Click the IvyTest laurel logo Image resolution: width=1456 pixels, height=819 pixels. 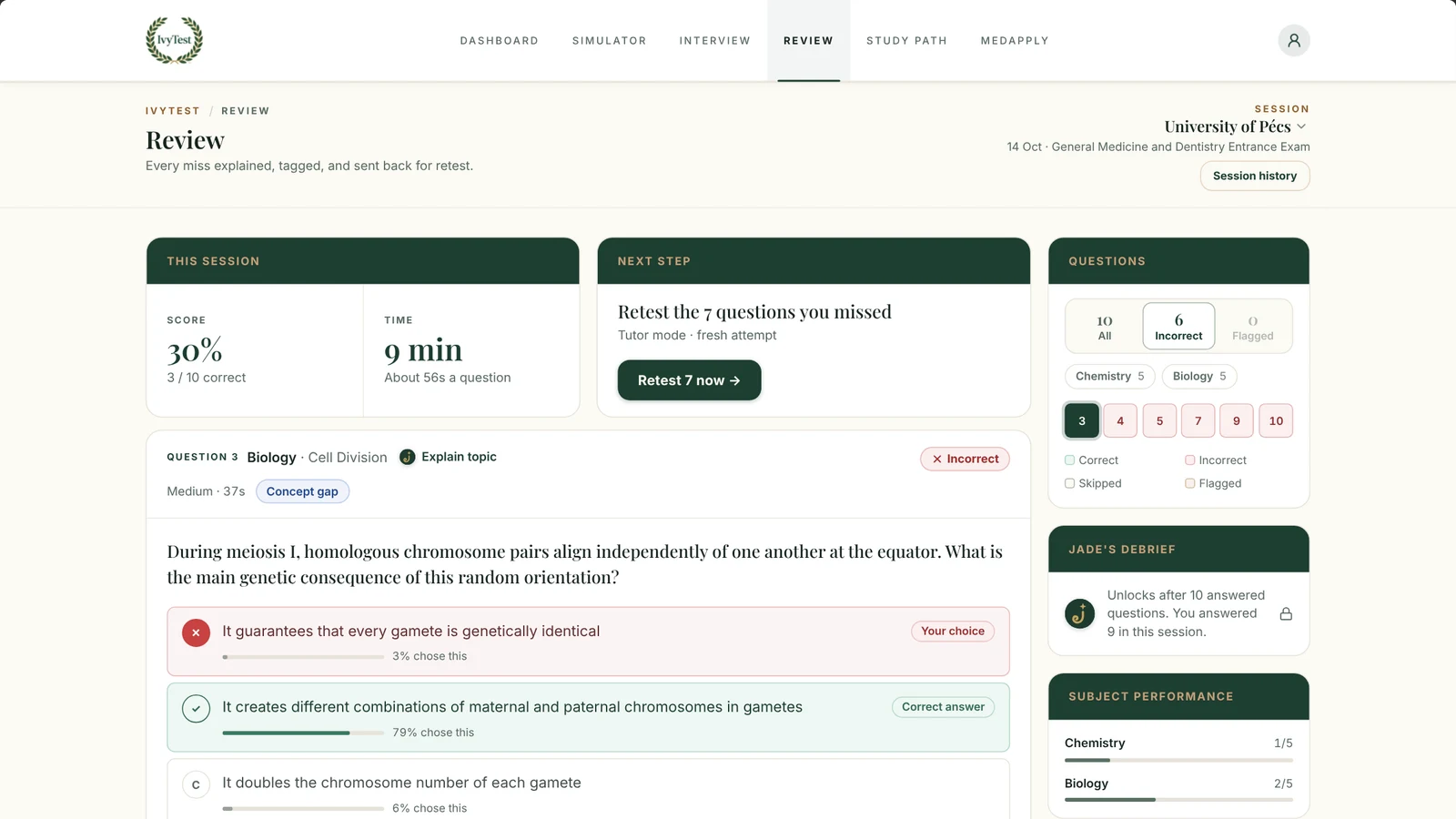(x=175, y=40)
